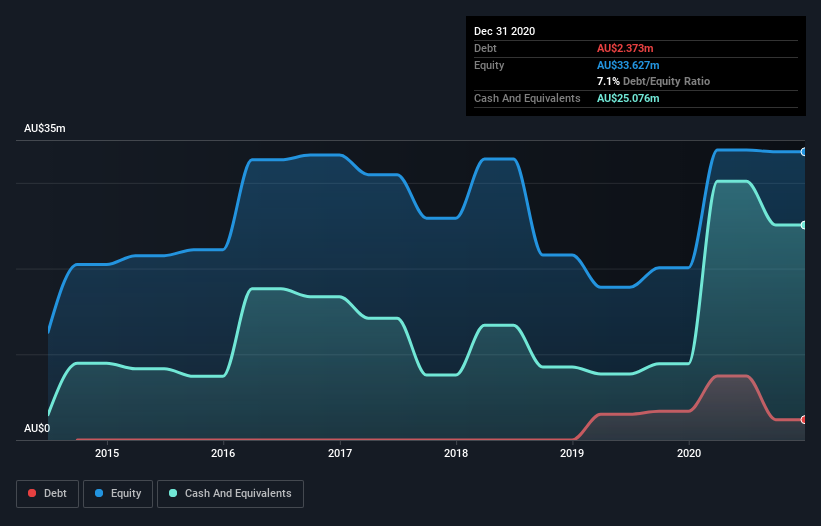821x526 pixels.
Task: Click Cash And Equivalents label in tooltip
Action: pos(527,98)
